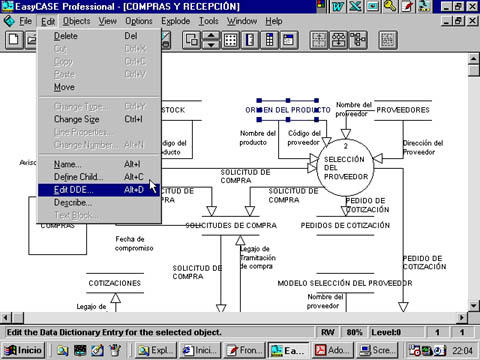Image resolution: width=480 pixels, height=360 pixels.
Task: Open the Explode menu
Action: pos(176,21)
